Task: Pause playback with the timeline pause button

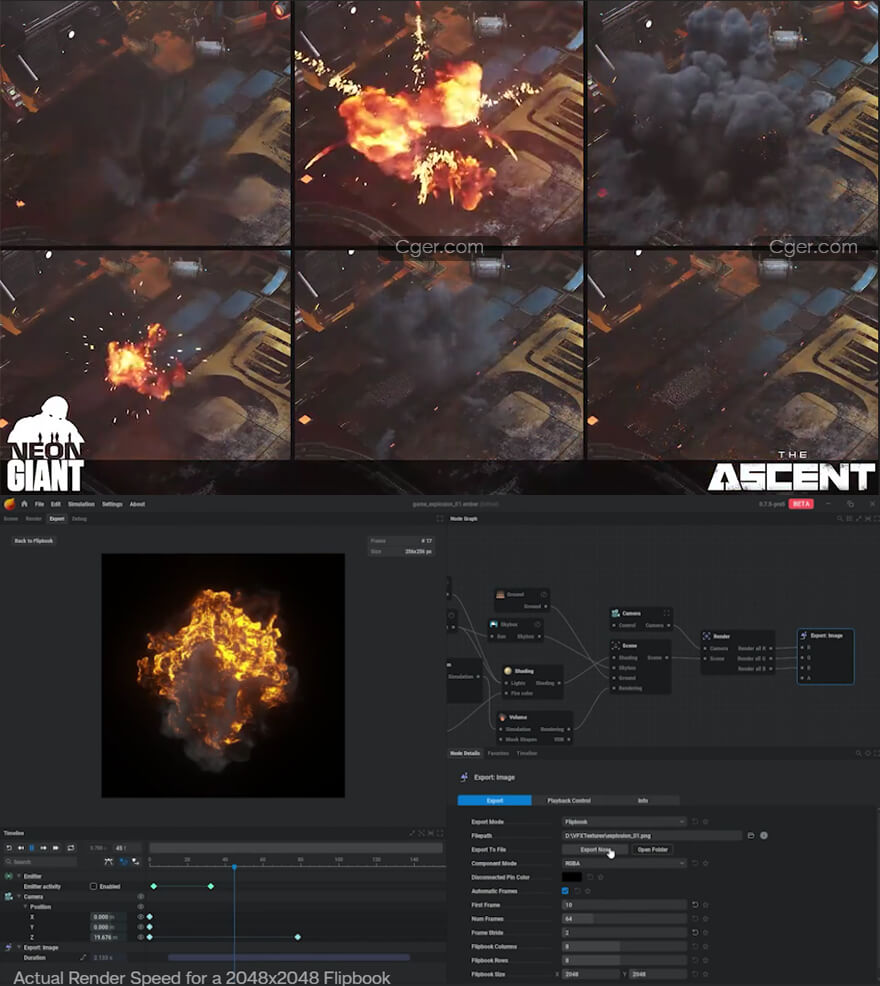Action: point(31,848)
